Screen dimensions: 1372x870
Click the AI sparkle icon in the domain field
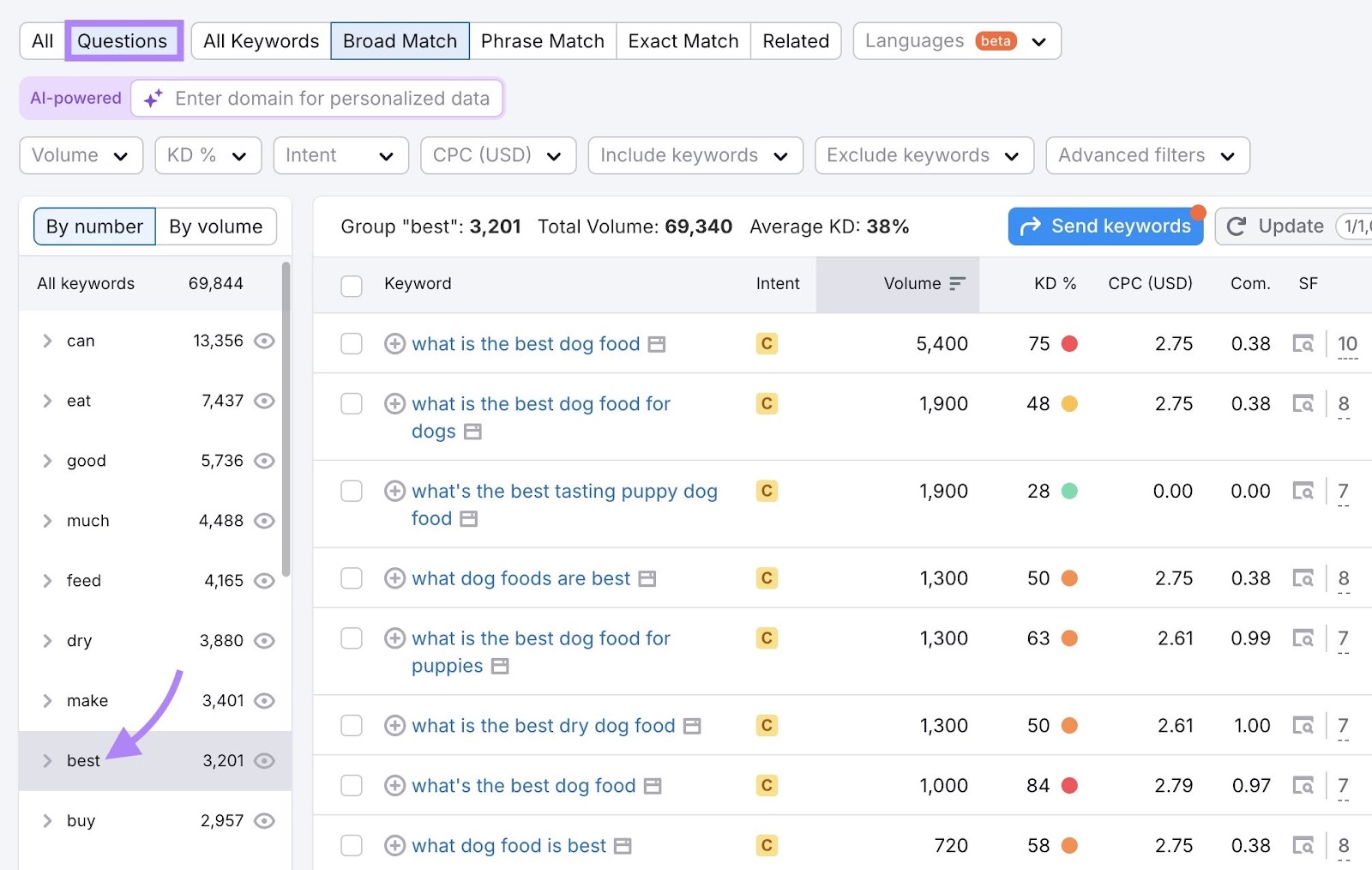(153, 98)
